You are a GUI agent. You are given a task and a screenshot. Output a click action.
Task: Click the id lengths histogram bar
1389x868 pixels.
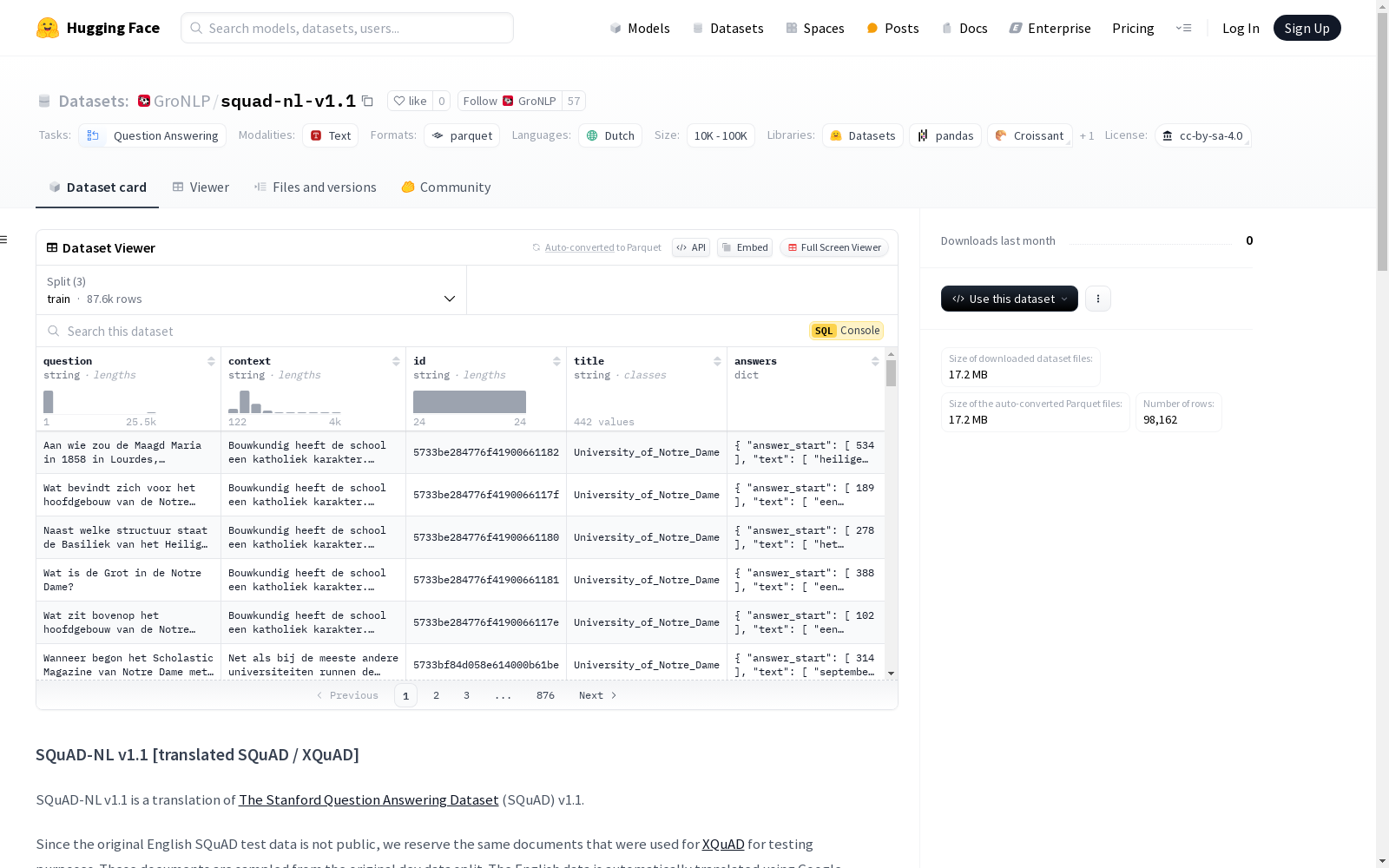coord(470,402)
